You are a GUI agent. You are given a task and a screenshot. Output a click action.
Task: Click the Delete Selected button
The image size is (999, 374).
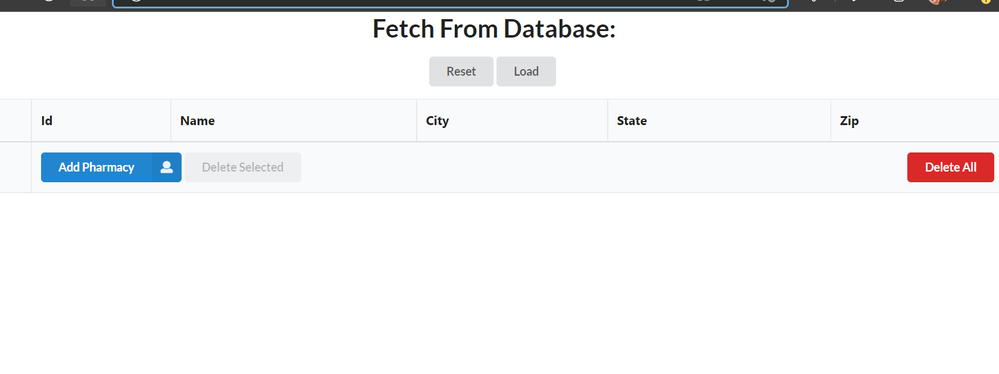click(243, 167)
